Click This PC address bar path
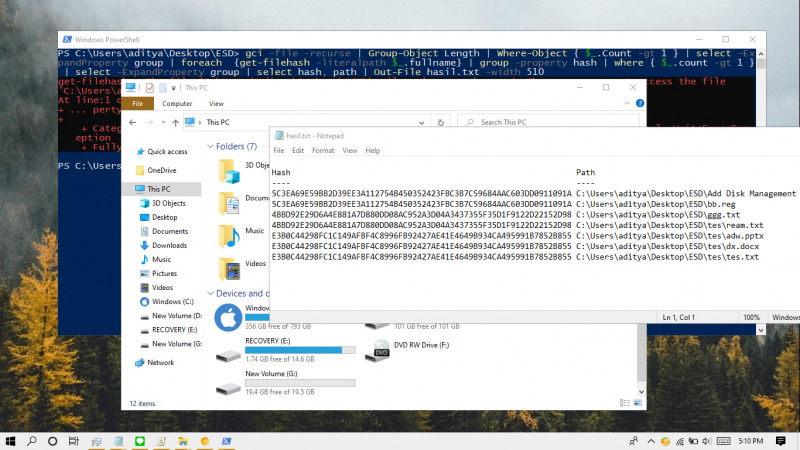Viewport: 800px width, 450px height. pyautogui.click(x=218, y=122)
